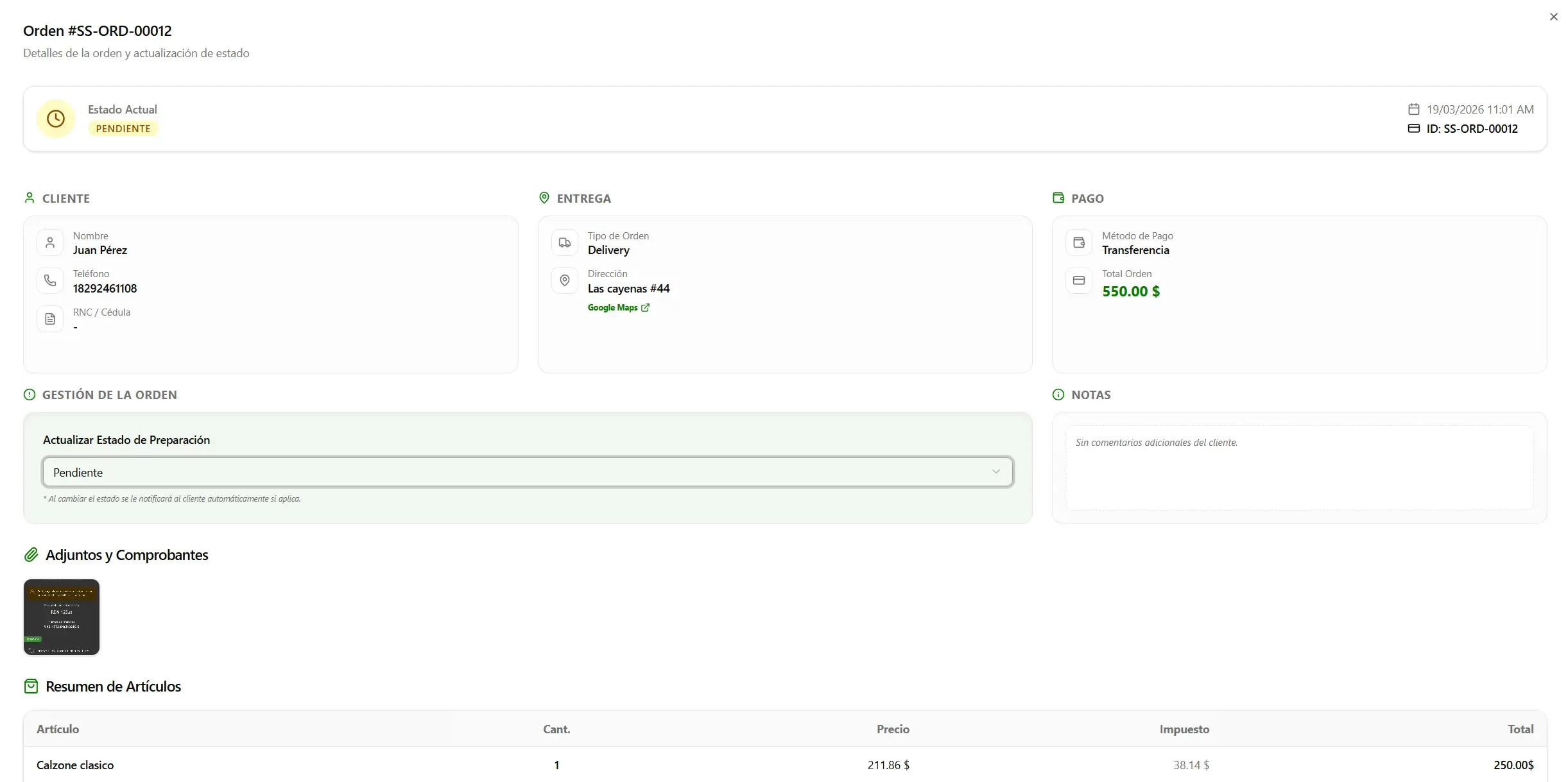Click the user icon in the Cliente card
This screenshot has height=782, width=1568.
[x=50, y=242]
